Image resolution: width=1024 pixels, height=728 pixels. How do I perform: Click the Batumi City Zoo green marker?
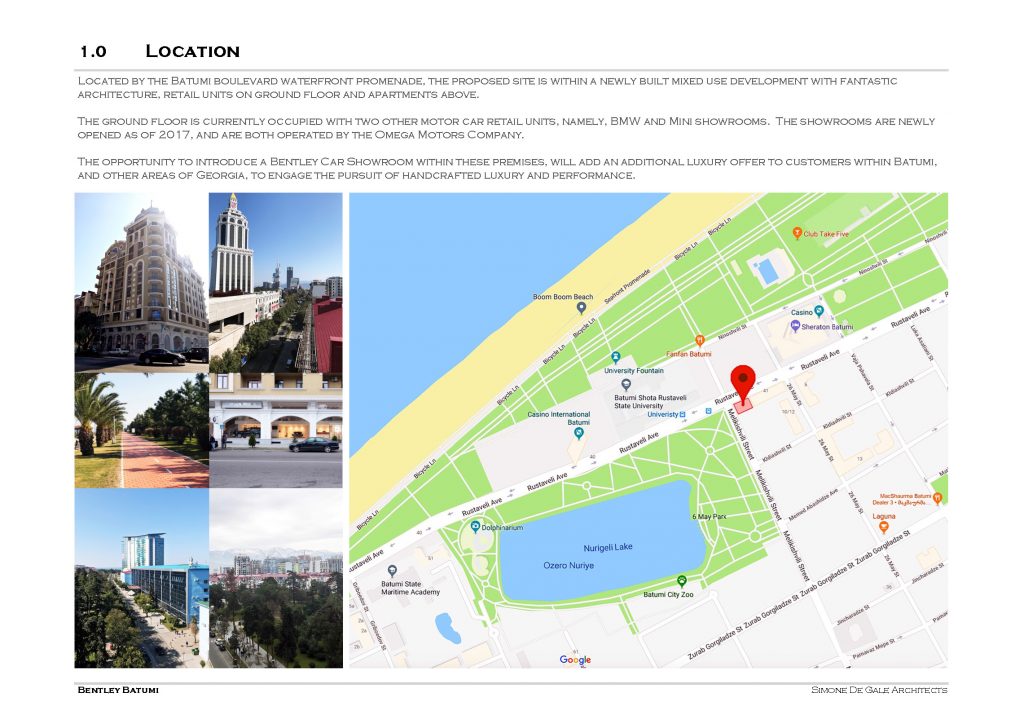click(x=682, y=581)
